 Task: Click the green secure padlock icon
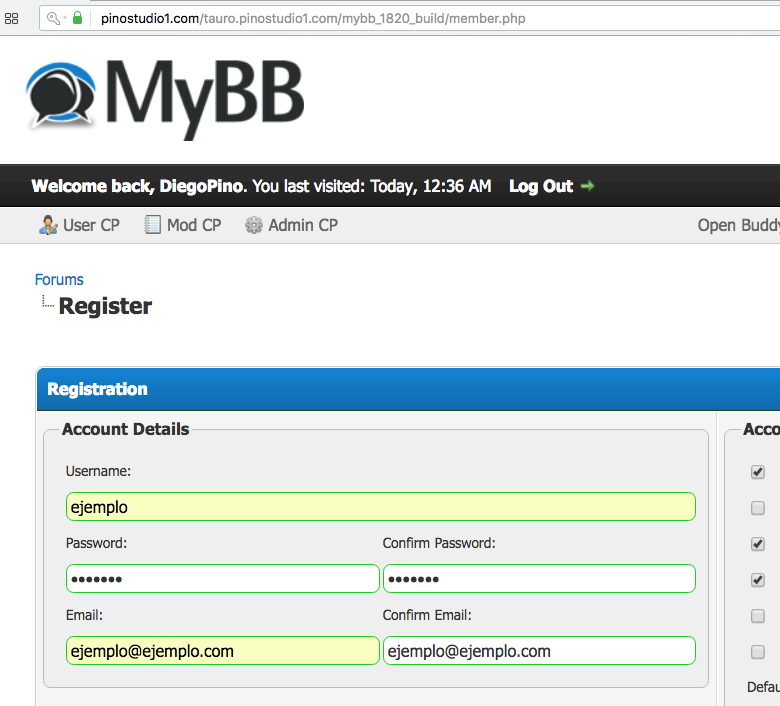(x=77, y=18)
